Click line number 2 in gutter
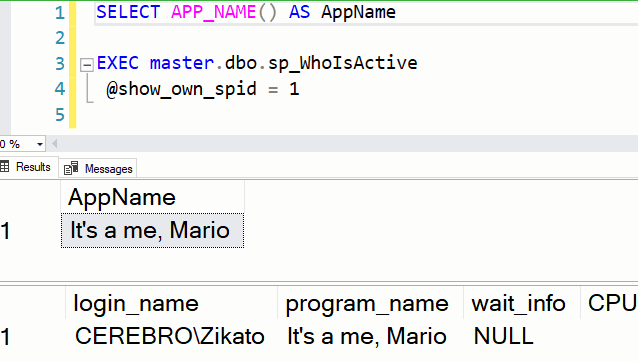Screen dimensions: 638x361 pos(60,38)
